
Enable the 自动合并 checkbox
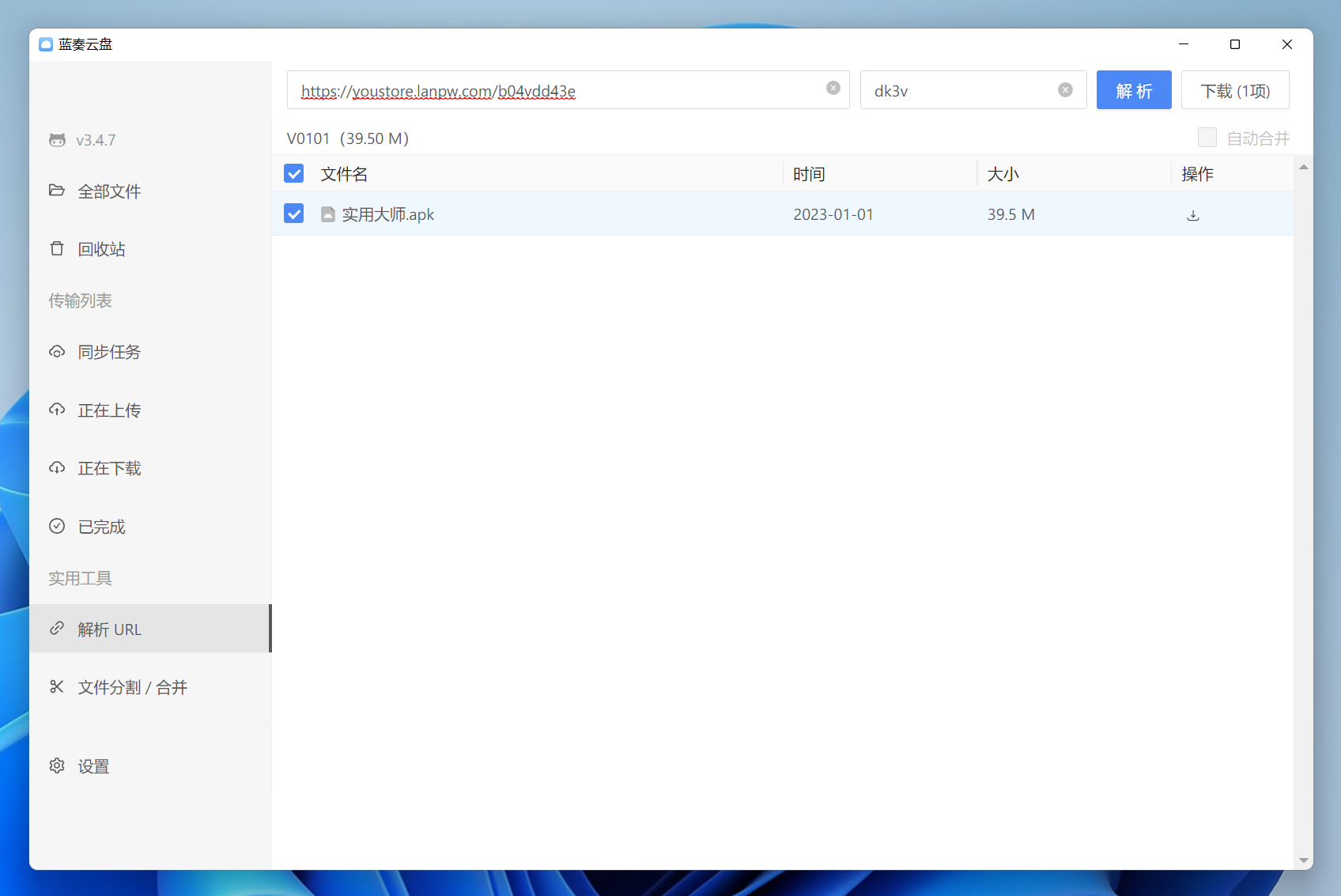[1207, 138]
